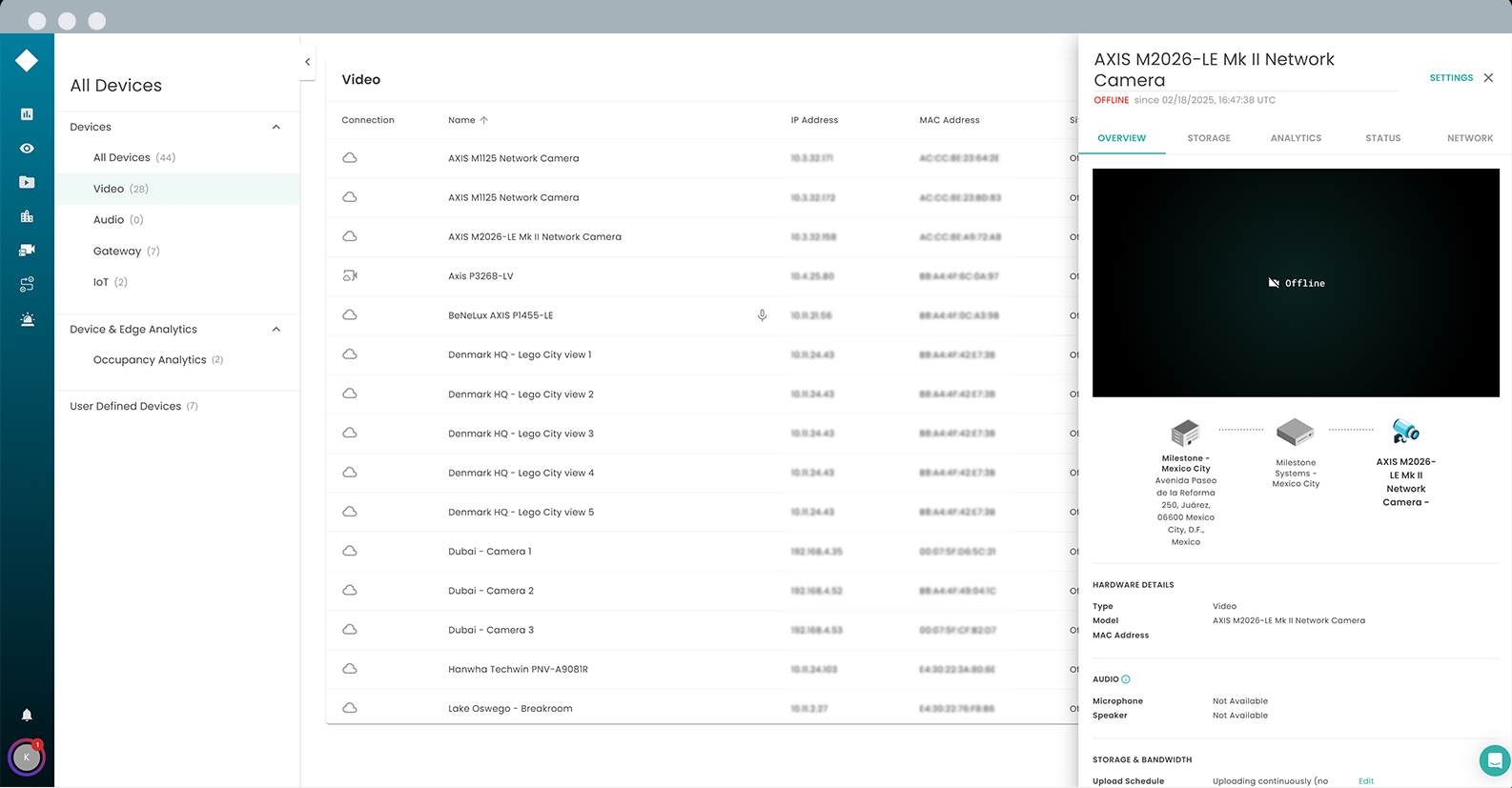Collapse the left navigation panel arrow
Viewport: 1512px width, 788px height.
tap(307, 62)
